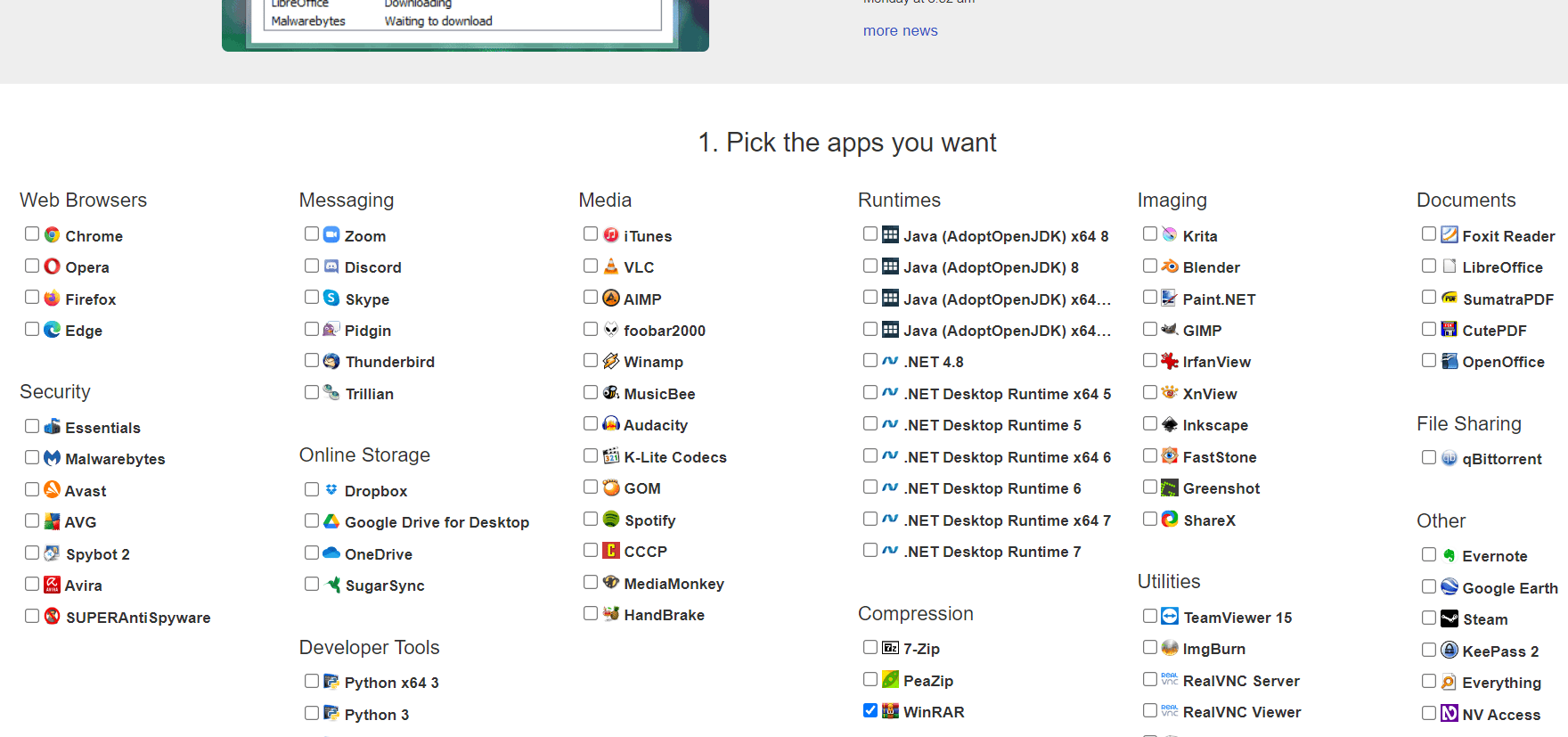The height and width of the screenshot is (737, 1568).
Task: Click the Edge icon
Action: (53, 329)
